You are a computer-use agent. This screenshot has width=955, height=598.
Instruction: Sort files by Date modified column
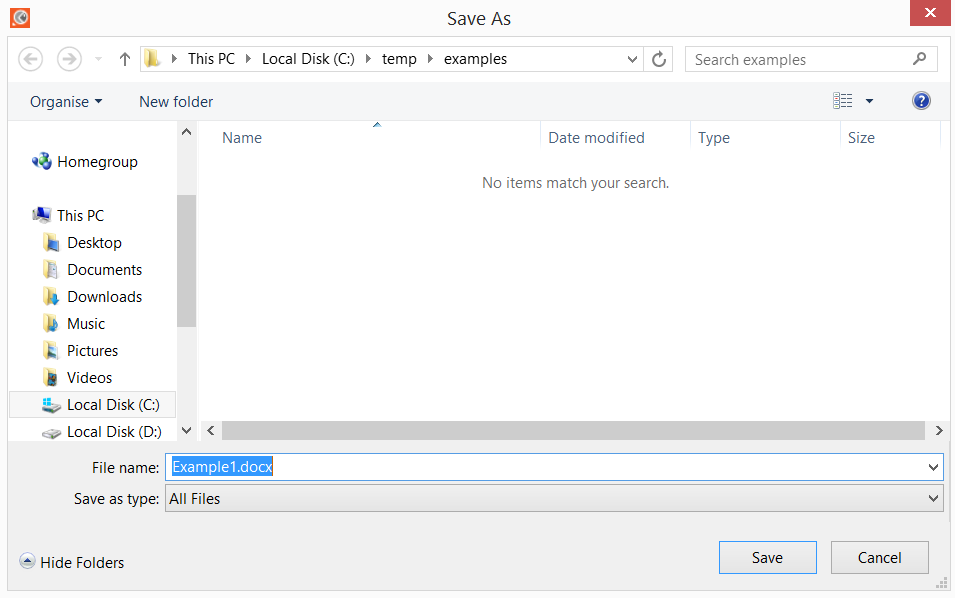click(596, 137)
